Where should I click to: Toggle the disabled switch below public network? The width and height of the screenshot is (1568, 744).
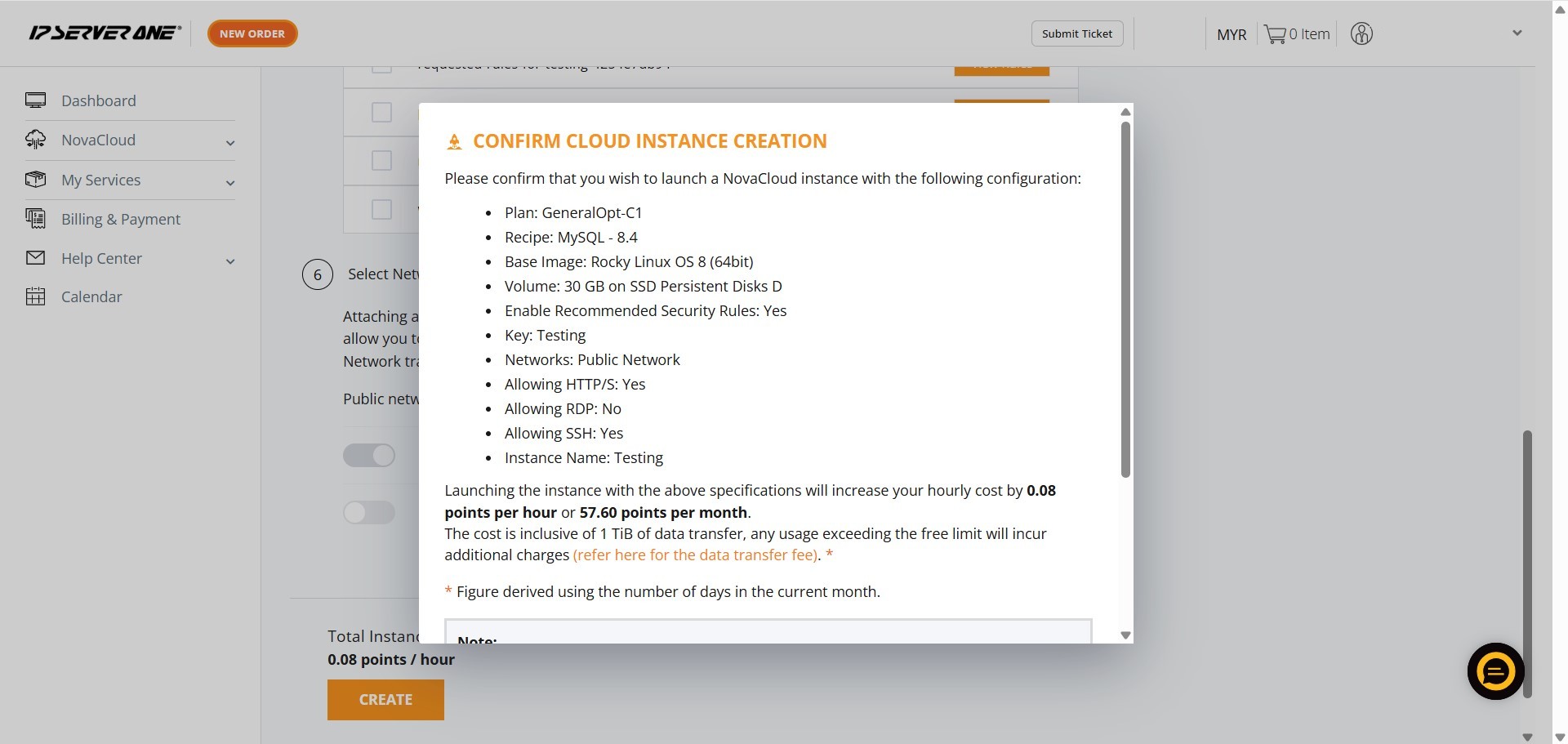[369, 512]
